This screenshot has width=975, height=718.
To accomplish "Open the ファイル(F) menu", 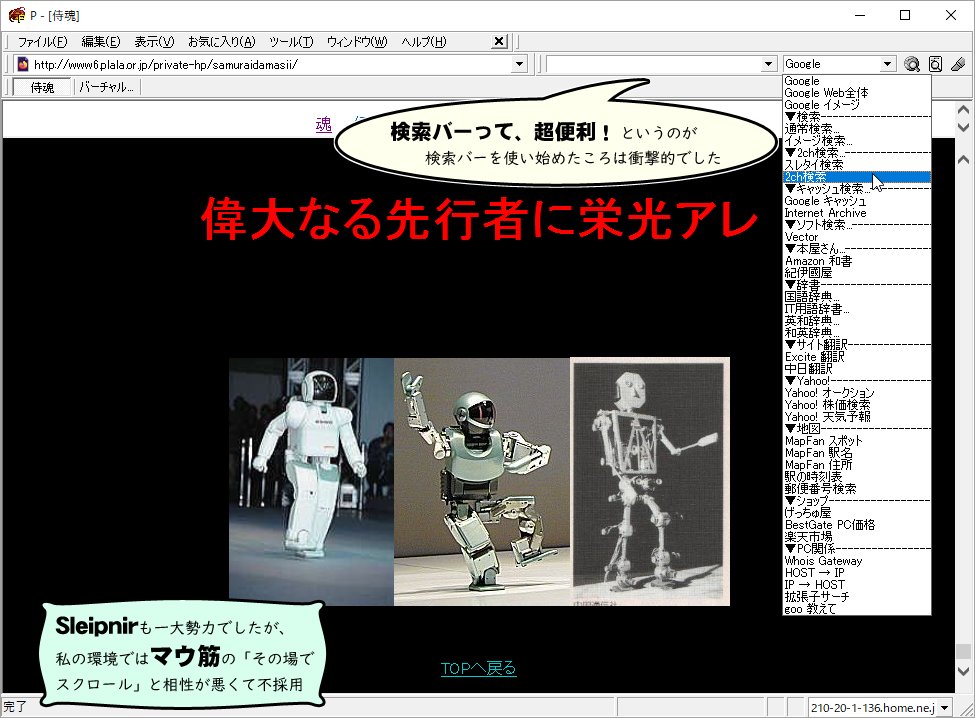I will click(x=42, y=42).
